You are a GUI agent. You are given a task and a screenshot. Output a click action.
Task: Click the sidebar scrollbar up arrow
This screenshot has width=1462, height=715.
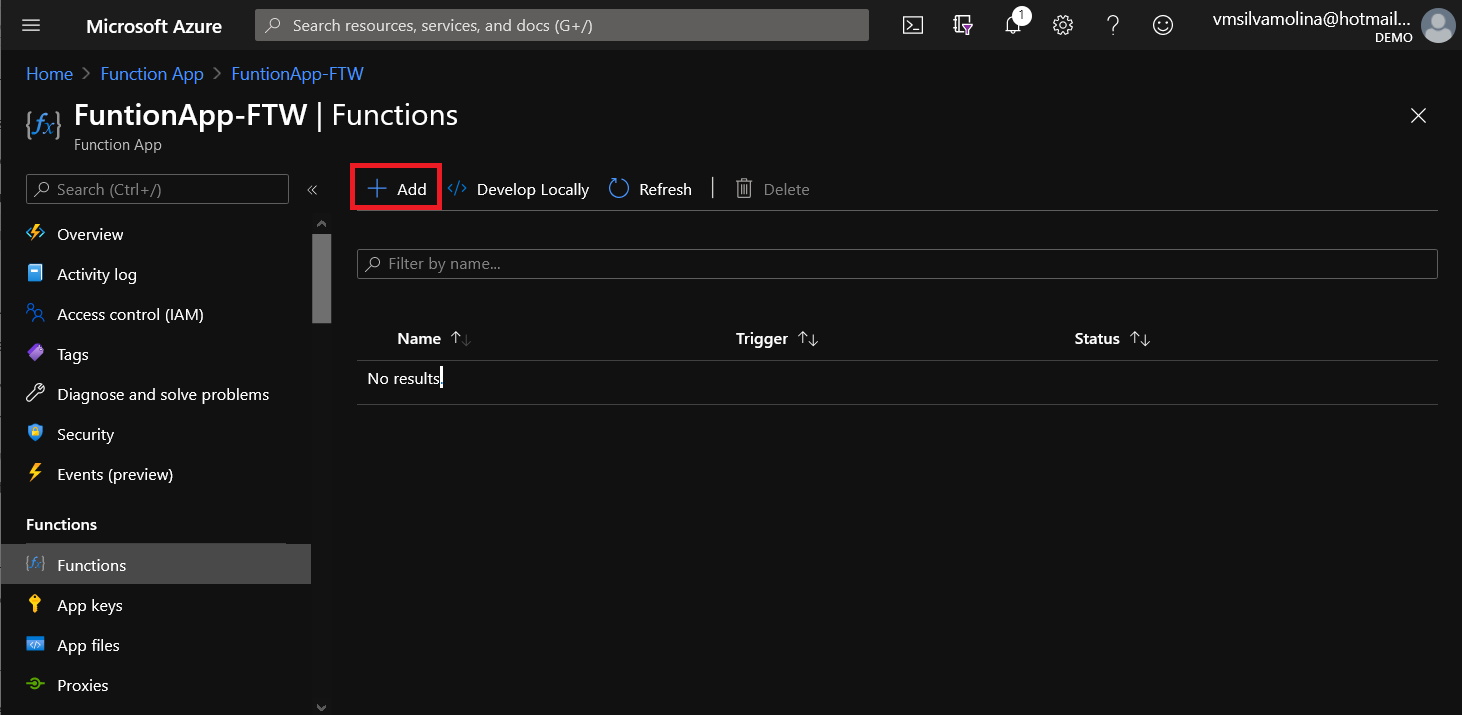coord(321,223)
